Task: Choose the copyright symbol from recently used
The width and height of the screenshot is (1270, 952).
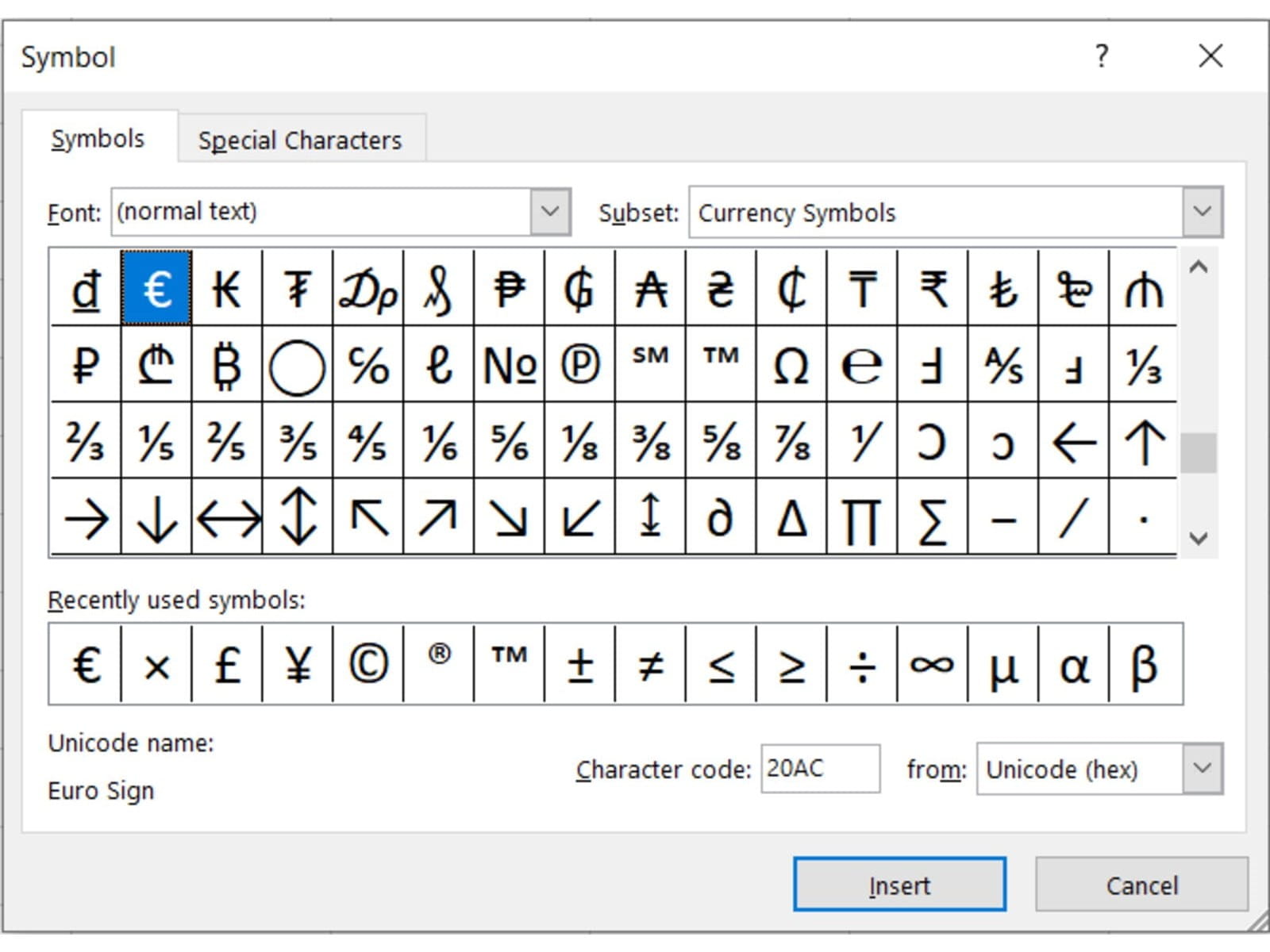Action: click(x=368, y=664)
